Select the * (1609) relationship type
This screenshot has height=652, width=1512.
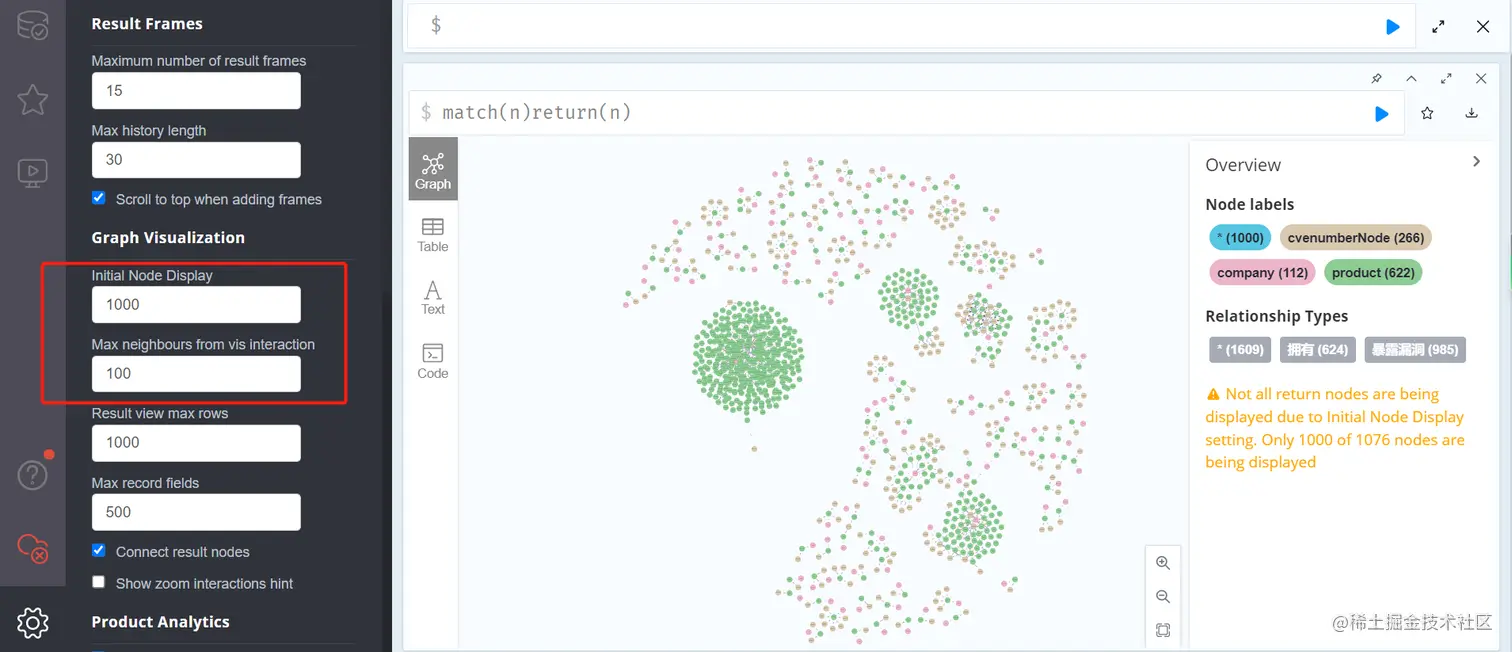1240,350
